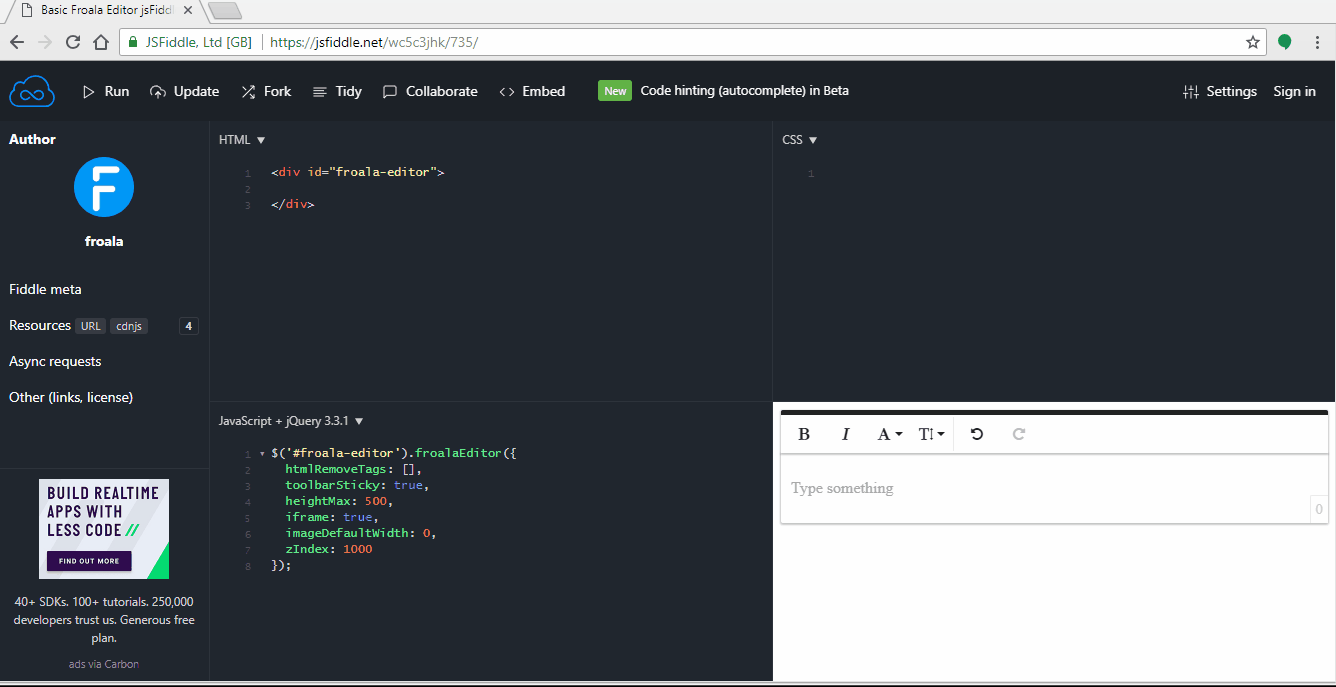
Task: Collapse the code fold arrow on line 1
Action: pyautogui.click(x=262, y=454)
